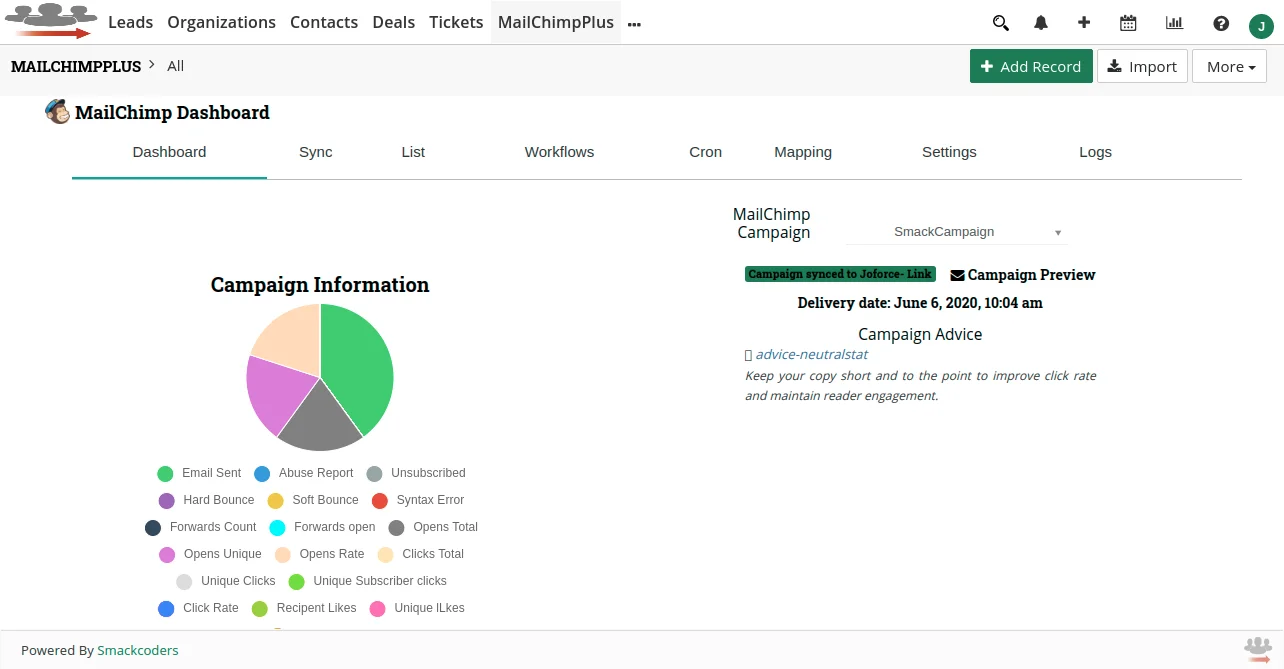Open the ellipsis navigation menu
The image size is (1284, 669).
coord(634,22)
